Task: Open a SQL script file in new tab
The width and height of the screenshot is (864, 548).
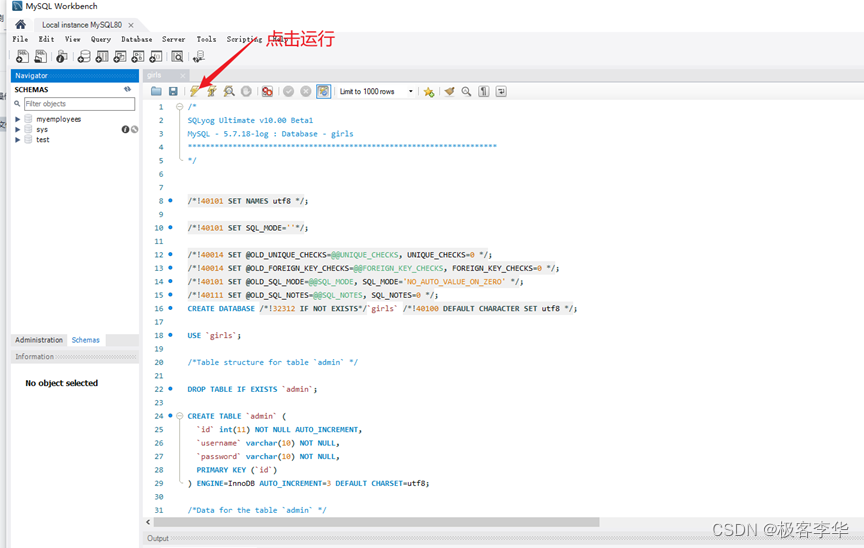Action: (41, 56)
